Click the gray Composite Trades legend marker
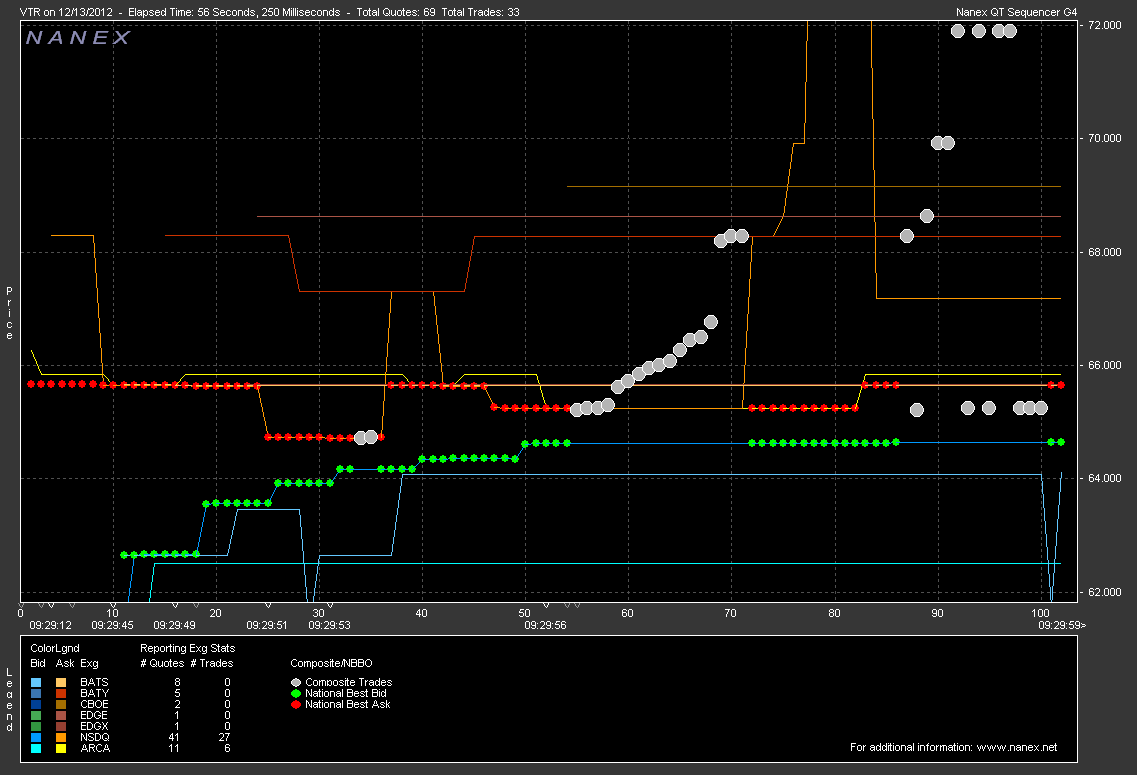The width and height of the screenshot is (1137, 775). click(295, 683)
